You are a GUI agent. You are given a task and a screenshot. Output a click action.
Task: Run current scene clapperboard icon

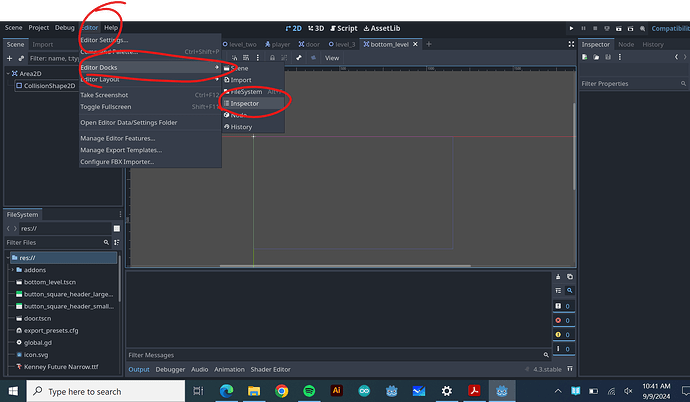[619, 28]
